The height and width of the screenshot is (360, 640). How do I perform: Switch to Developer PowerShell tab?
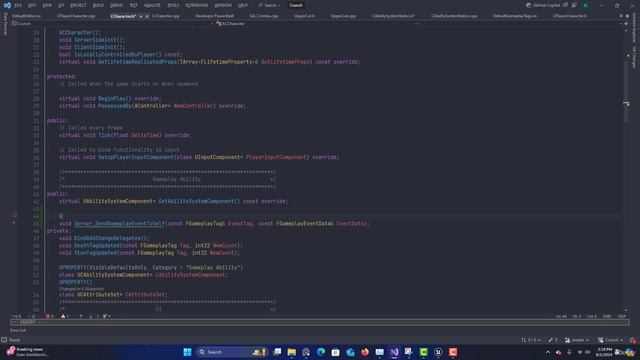click(x=214, y=16)
